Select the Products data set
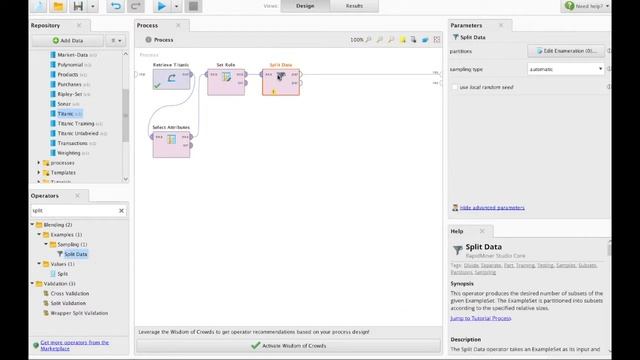The height and width of the screenshot is (360, 640). (67, 74)
